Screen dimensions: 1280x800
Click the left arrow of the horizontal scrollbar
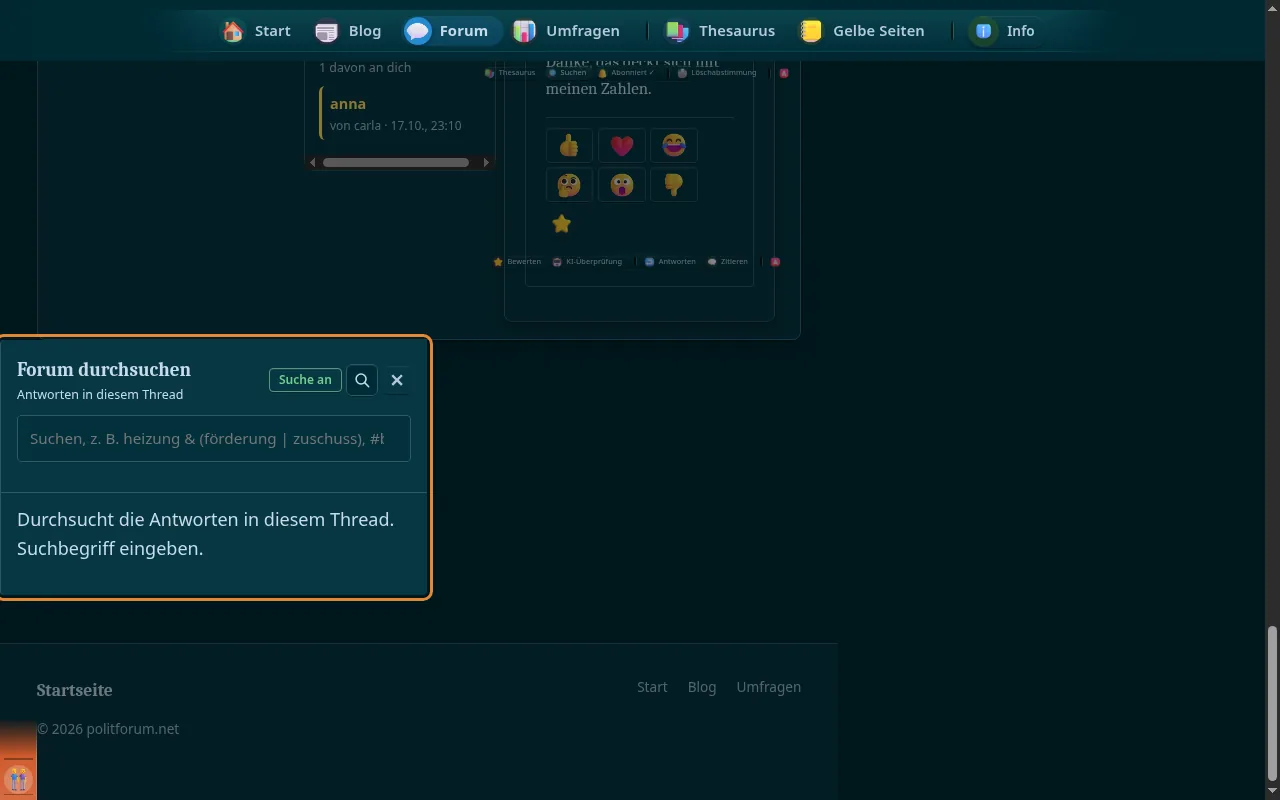click(313, 162)
